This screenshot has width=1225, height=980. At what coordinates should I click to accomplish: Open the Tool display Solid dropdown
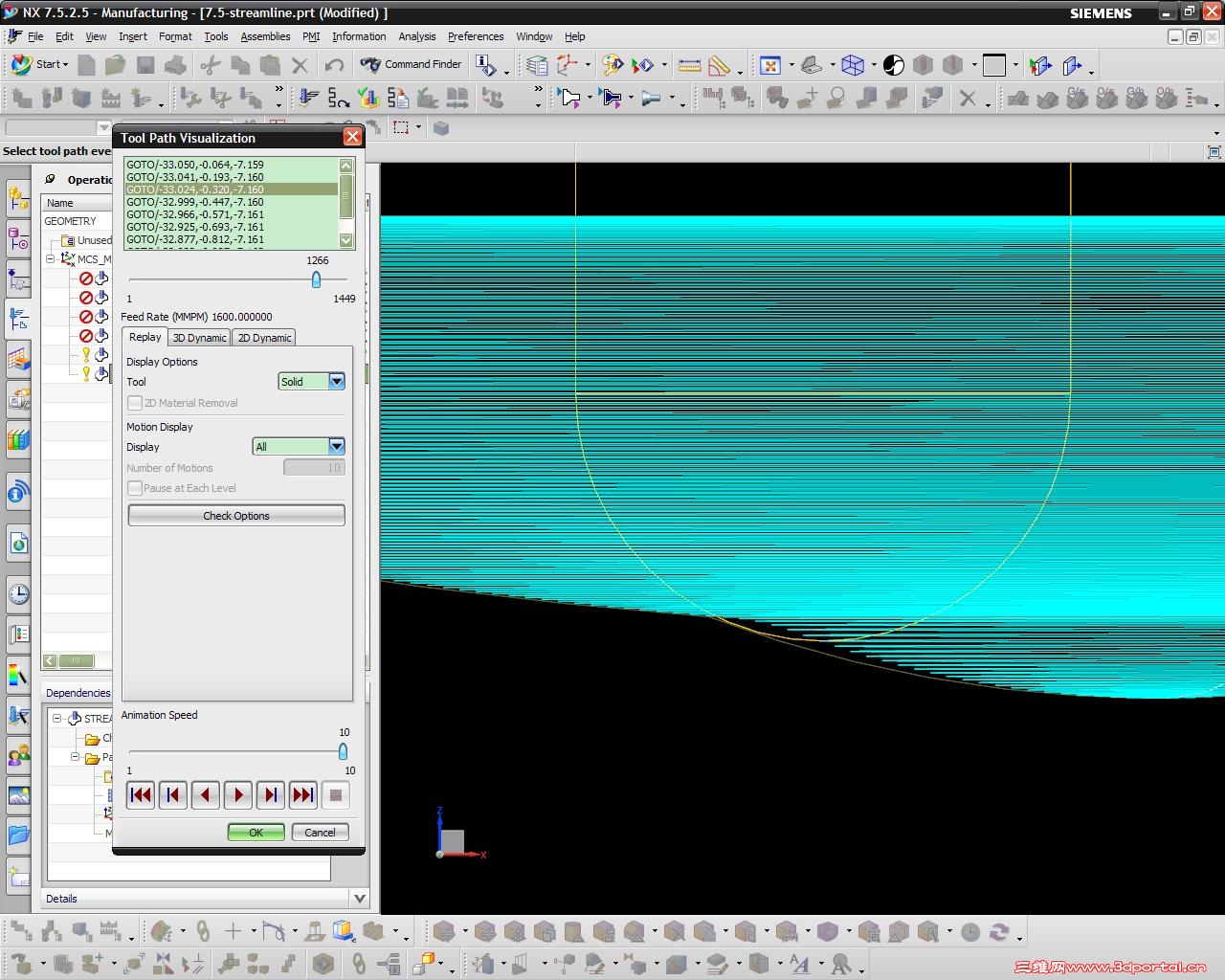pos(337,381)
